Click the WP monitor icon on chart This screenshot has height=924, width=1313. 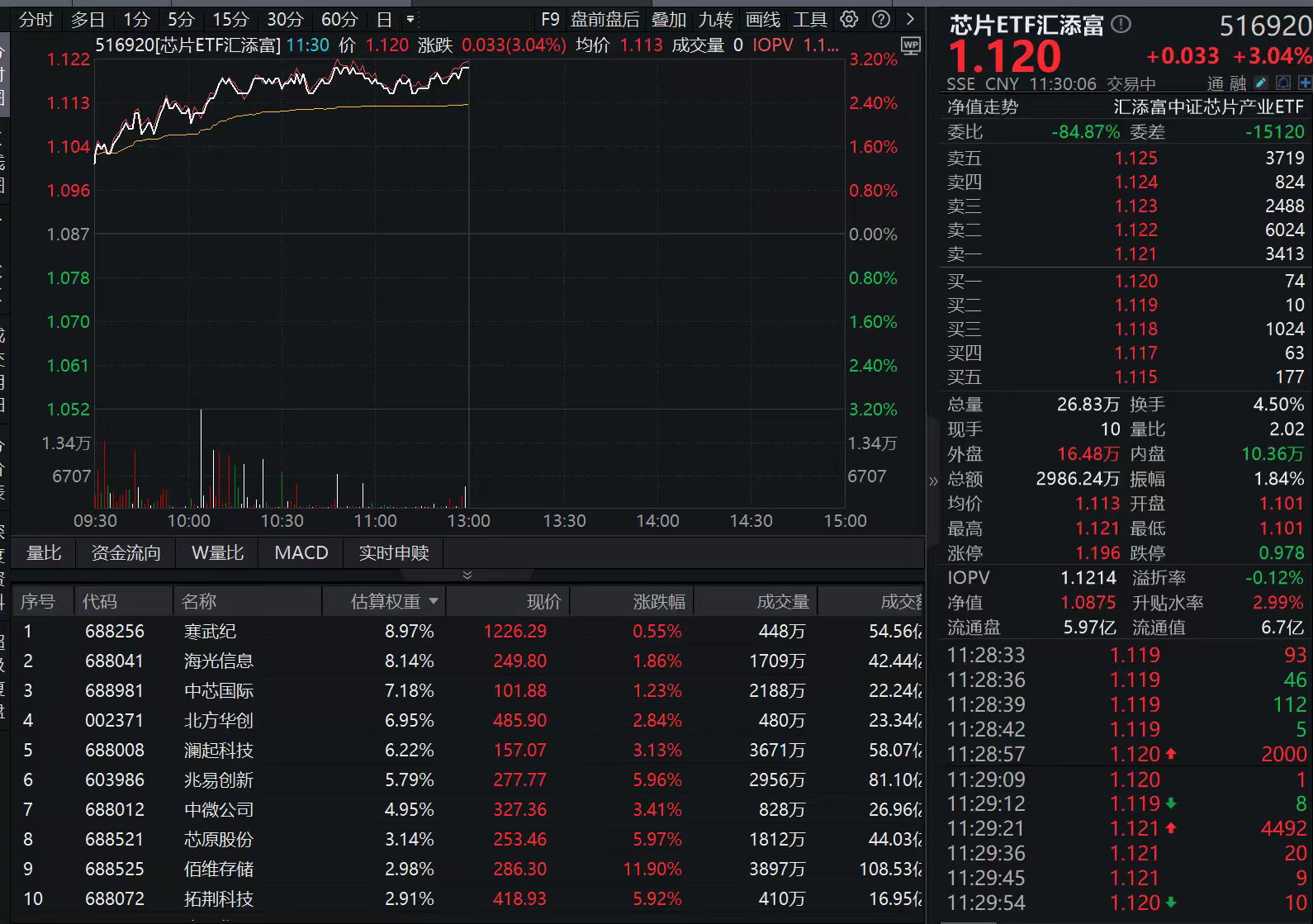pyautogui.click(x=911, y=46)
